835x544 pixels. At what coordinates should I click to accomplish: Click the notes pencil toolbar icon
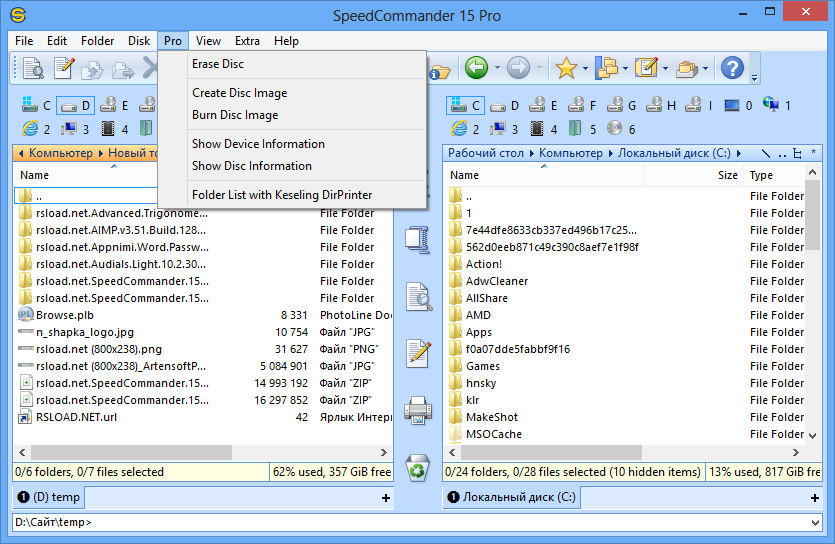646,68
